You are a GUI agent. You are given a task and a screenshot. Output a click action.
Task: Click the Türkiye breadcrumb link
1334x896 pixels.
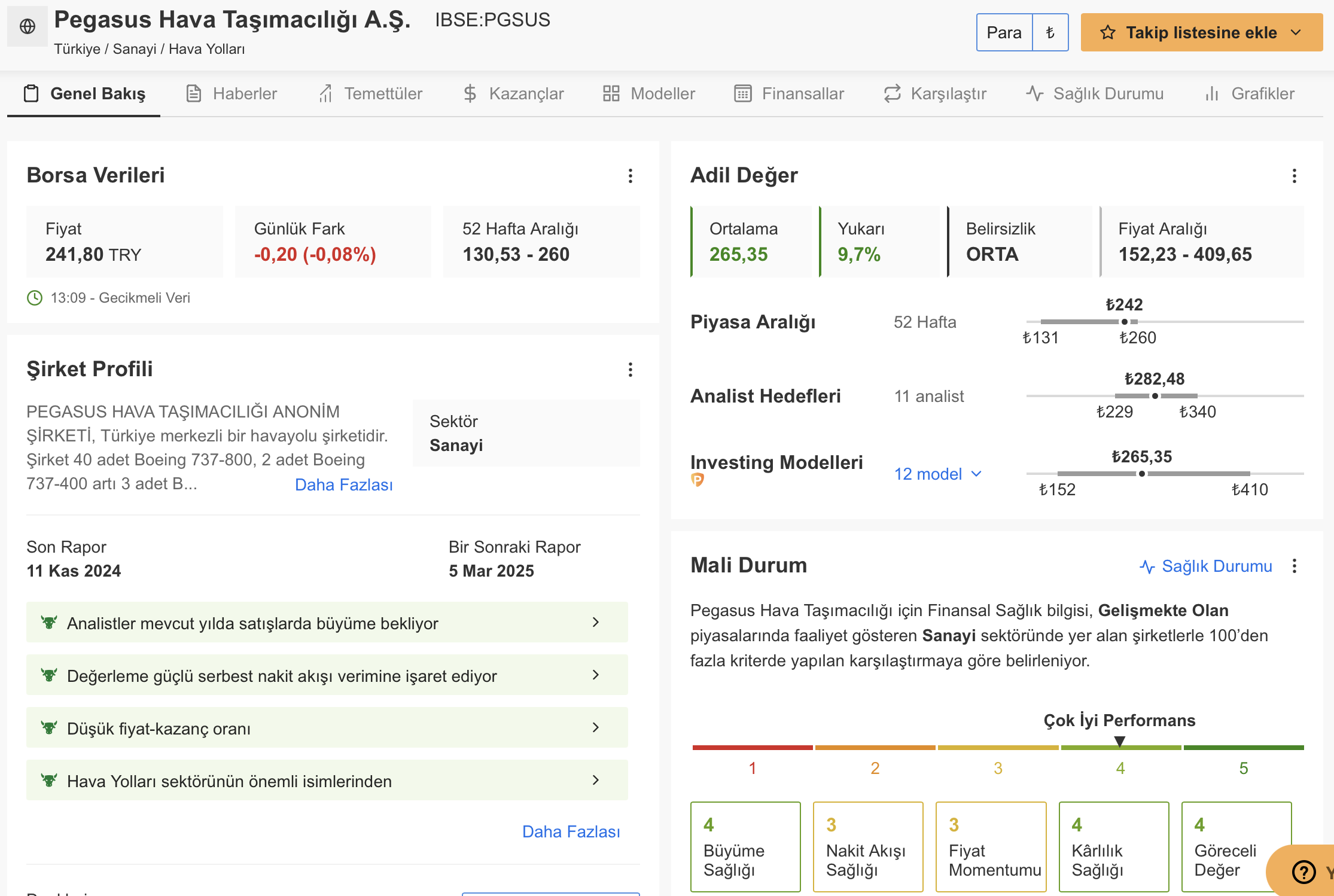(77, 49)
